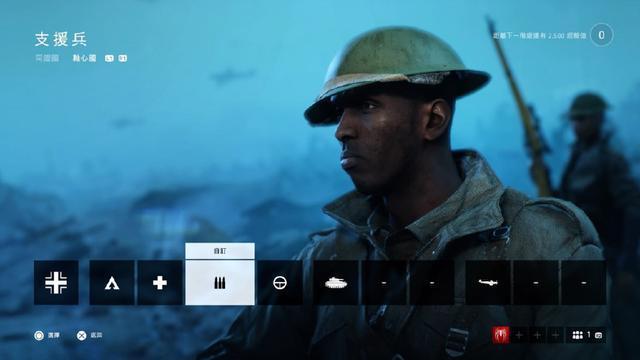Switch to the 同盟國 faction tab
This screenshot has width=640, height=360.
coord(47,58)
